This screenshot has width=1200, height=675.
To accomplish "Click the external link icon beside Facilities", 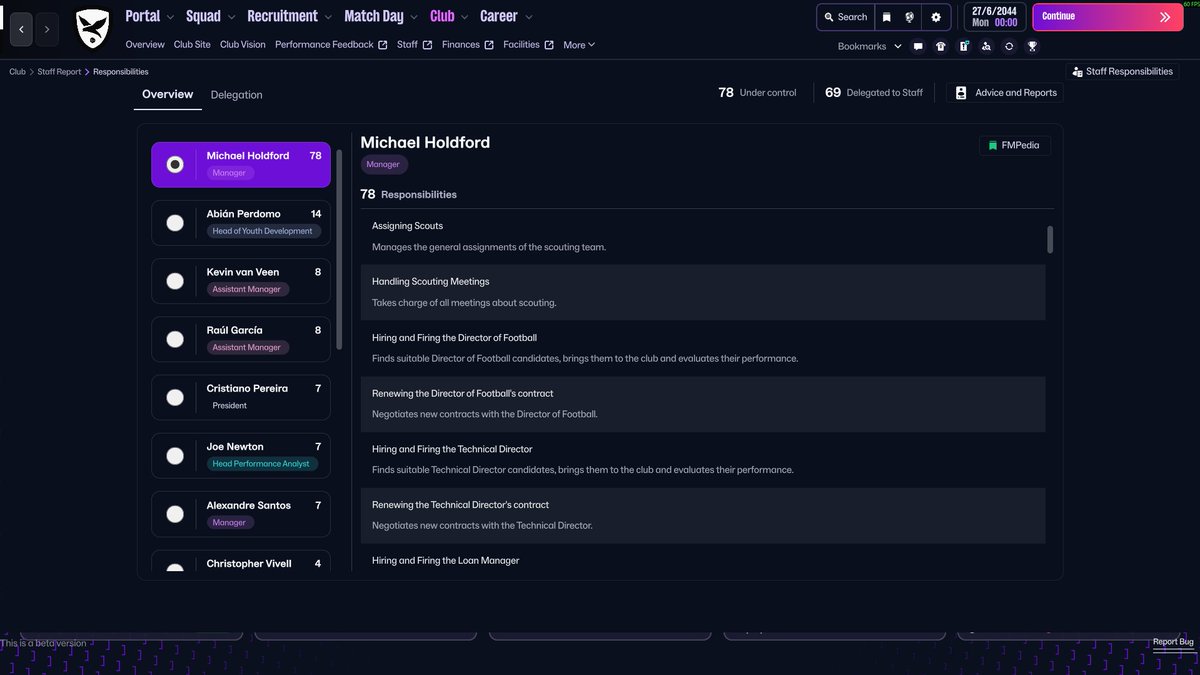I will click(x=549, y=45).
